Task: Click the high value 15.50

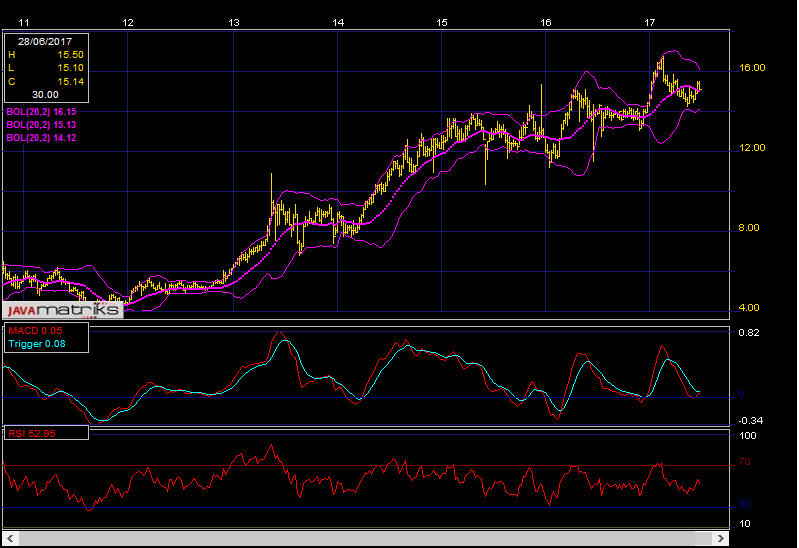Action: point(70,55)
